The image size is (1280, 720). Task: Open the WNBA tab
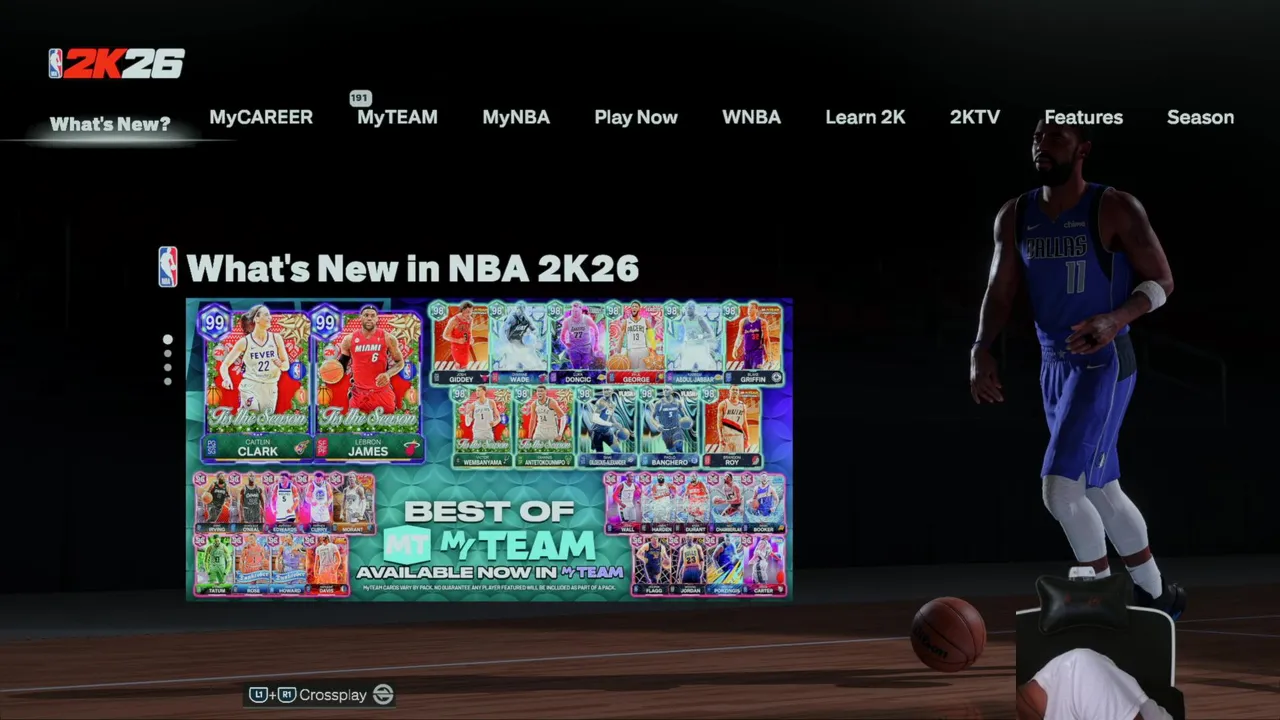751,117
